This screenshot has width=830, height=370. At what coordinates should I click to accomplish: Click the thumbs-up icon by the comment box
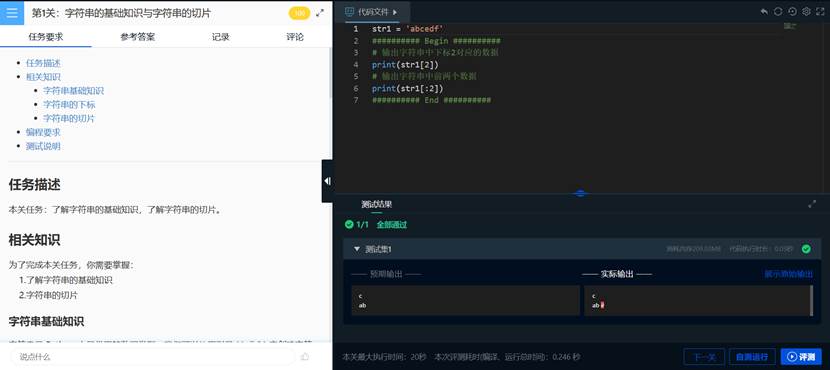(x=305, y=357)
